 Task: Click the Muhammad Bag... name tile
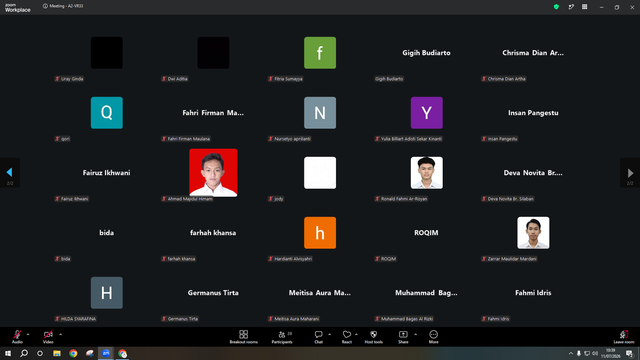pyautogui.click(x=427, y=293)
